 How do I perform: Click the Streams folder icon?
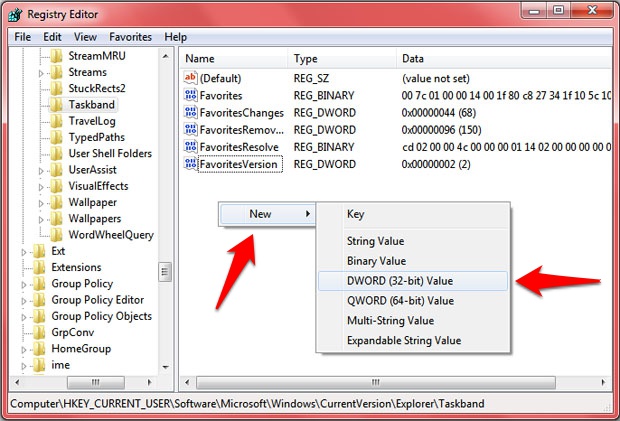click(57, 72)
